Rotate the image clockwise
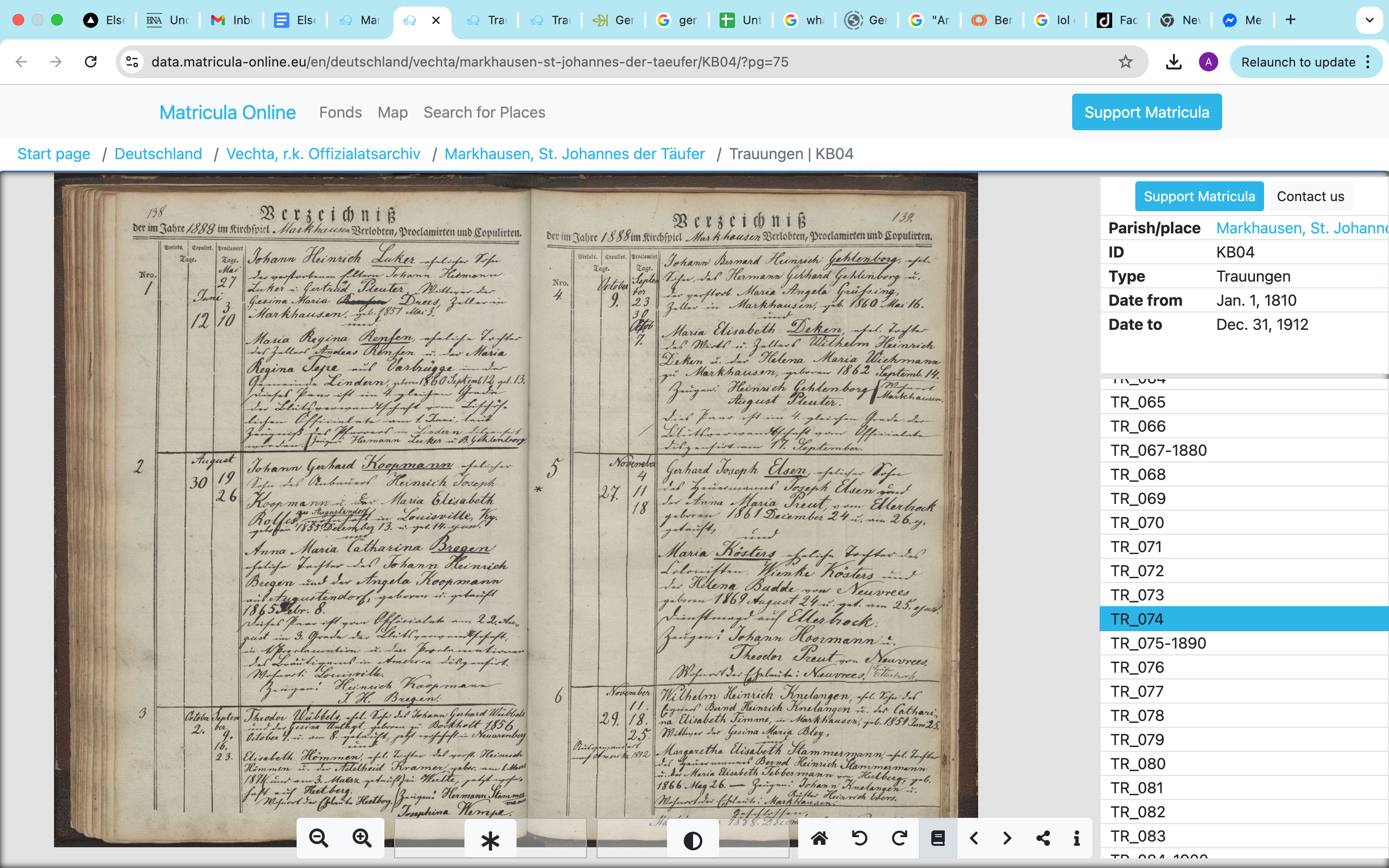 pyautogui.click(x=899, y=838)
